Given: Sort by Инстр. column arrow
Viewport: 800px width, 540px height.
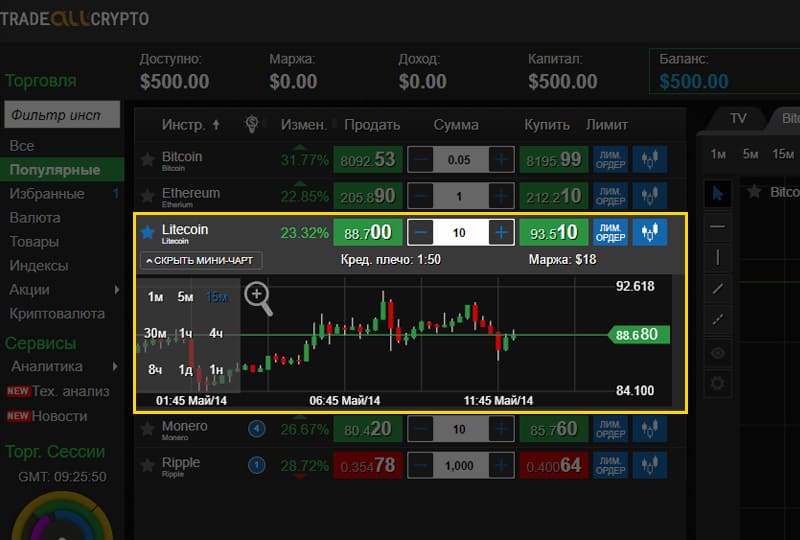Looking at the screenshot, I should click(x=216, y=125).
